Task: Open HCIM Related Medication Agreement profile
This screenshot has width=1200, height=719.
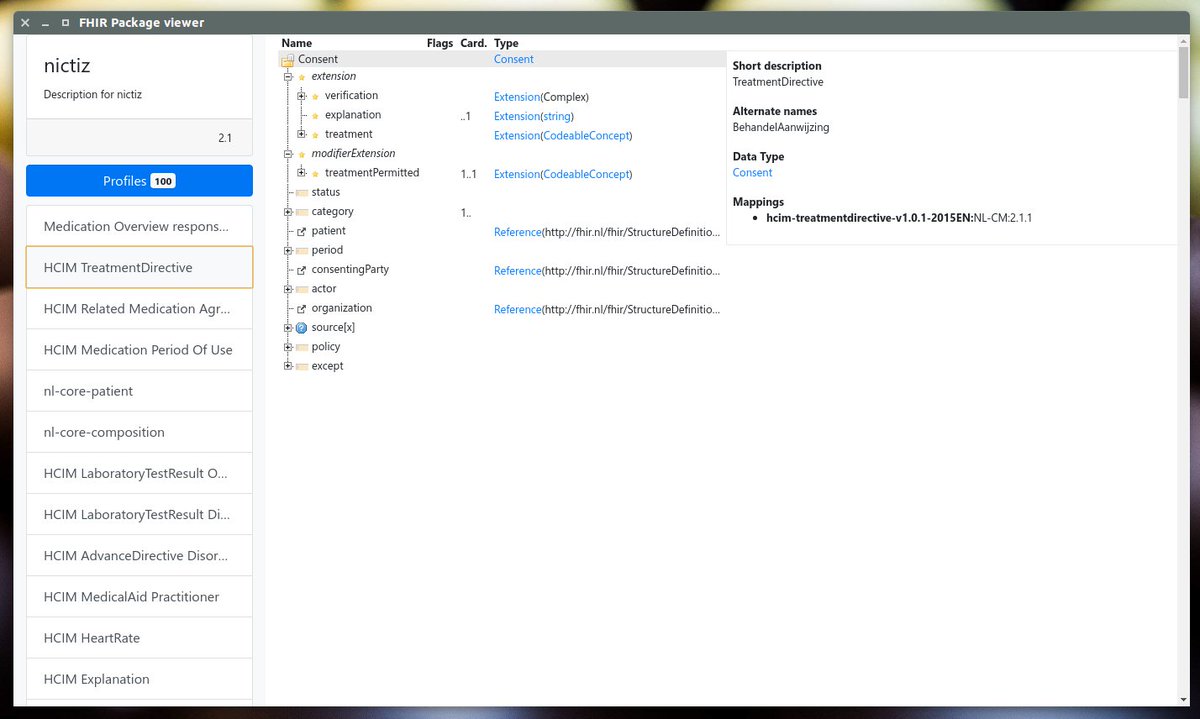Action: click(139, 309)
